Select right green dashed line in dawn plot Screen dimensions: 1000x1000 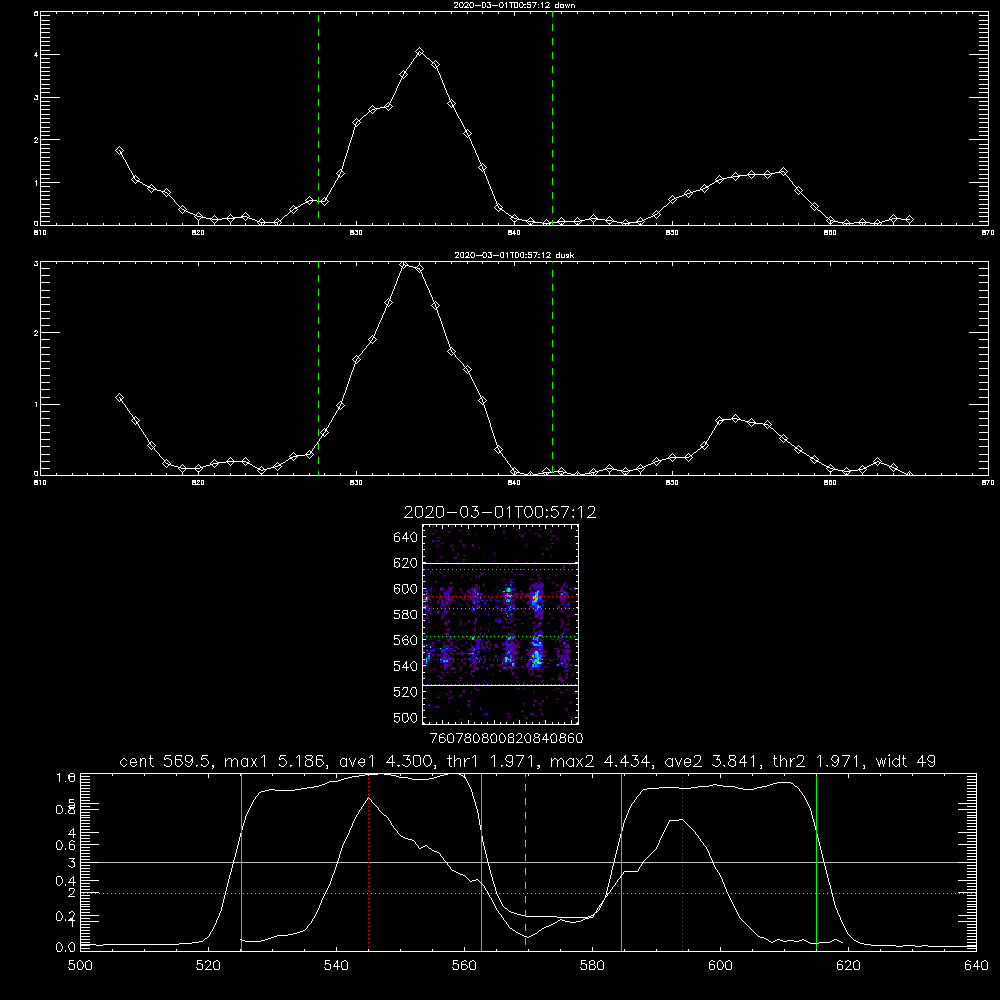pos(552,118)
